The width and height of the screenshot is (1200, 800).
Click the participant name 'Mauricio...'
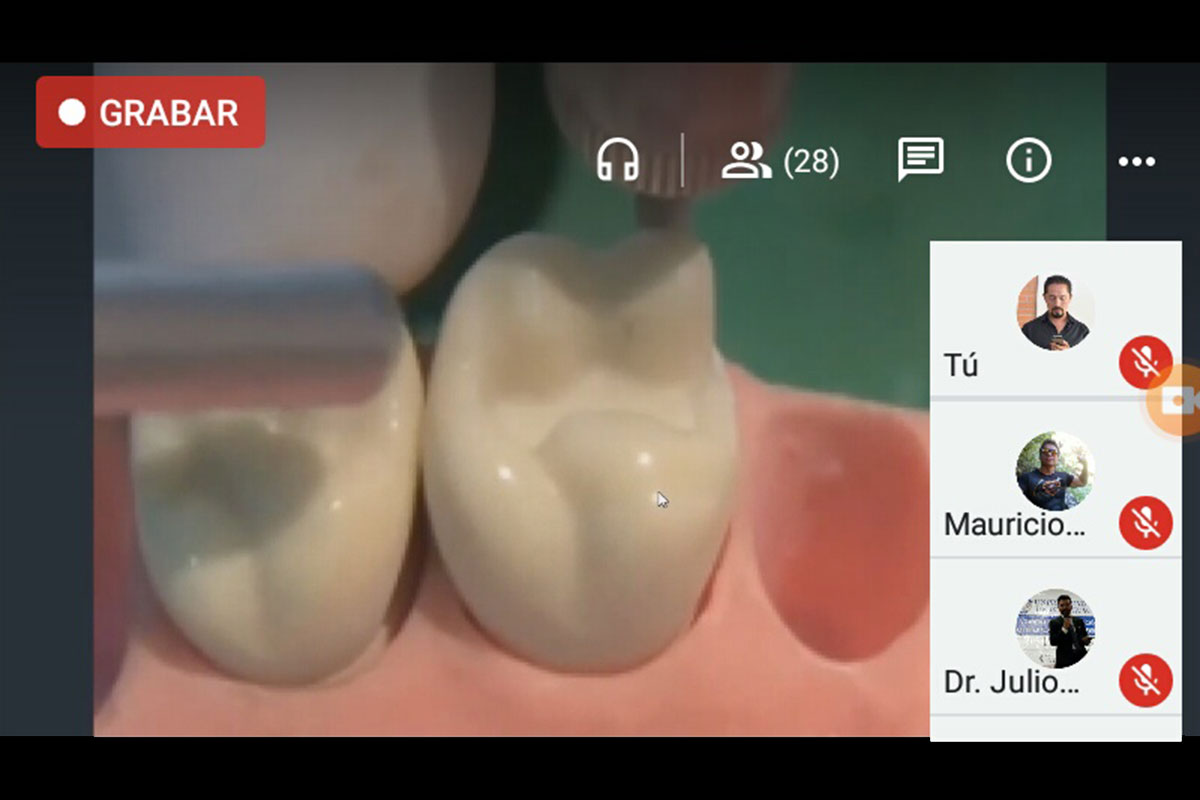point(1015,525)
